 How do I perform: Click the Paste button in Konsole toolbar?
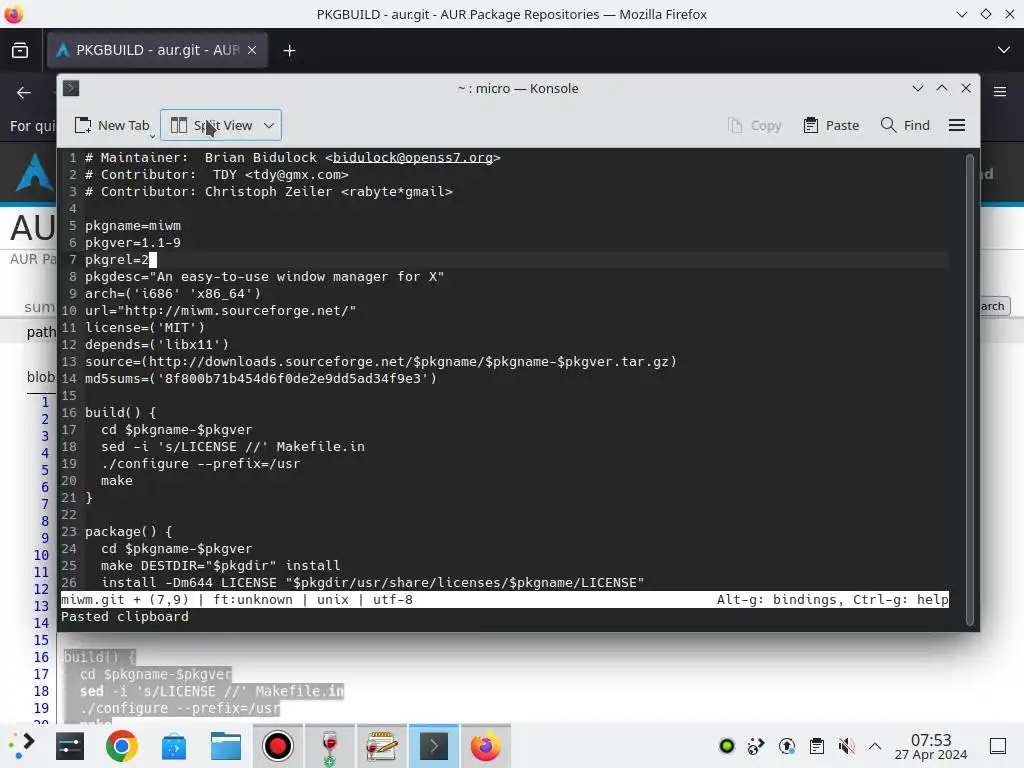[x=831, y=125]
